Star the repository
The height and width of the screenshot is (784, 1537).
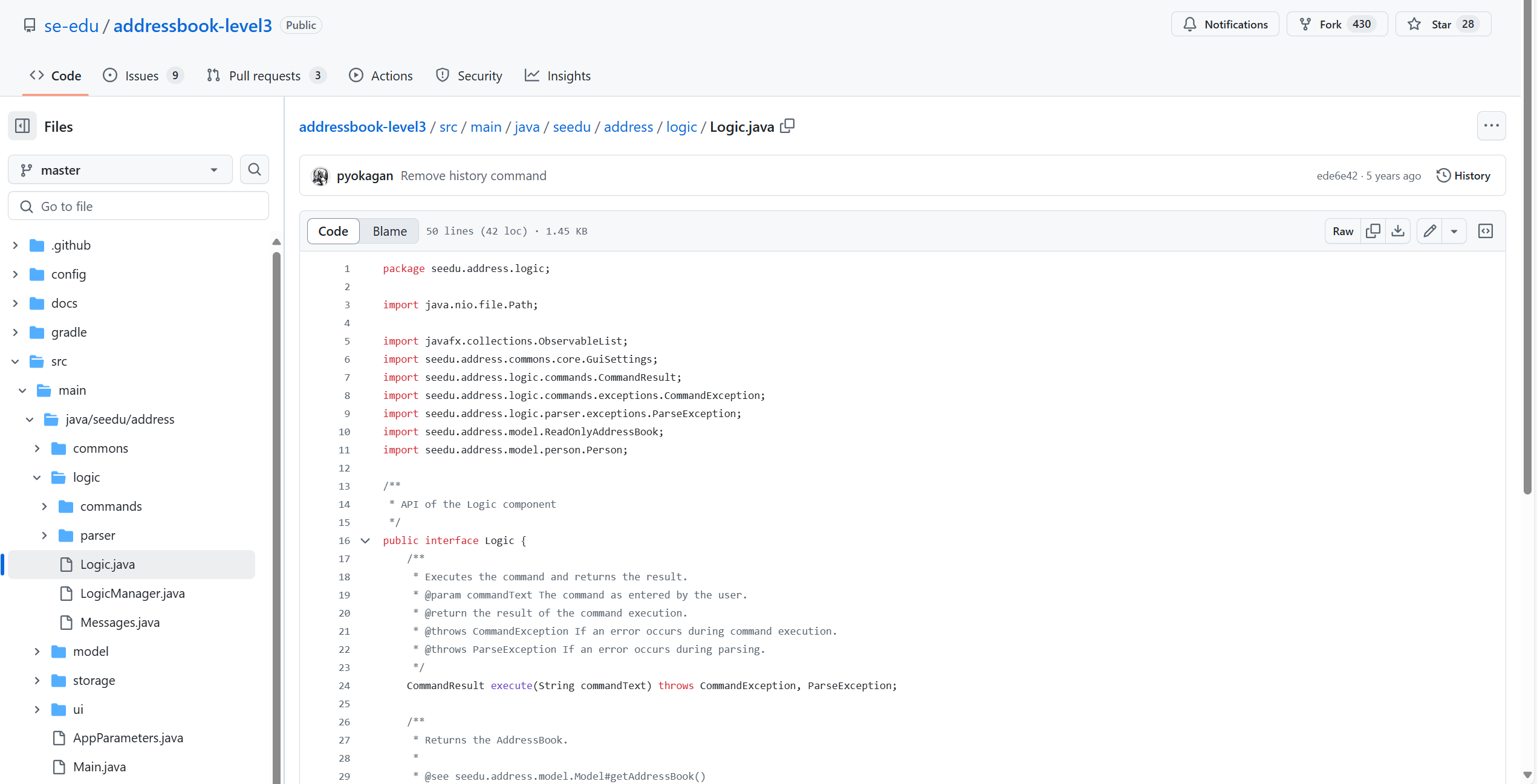1443,24
